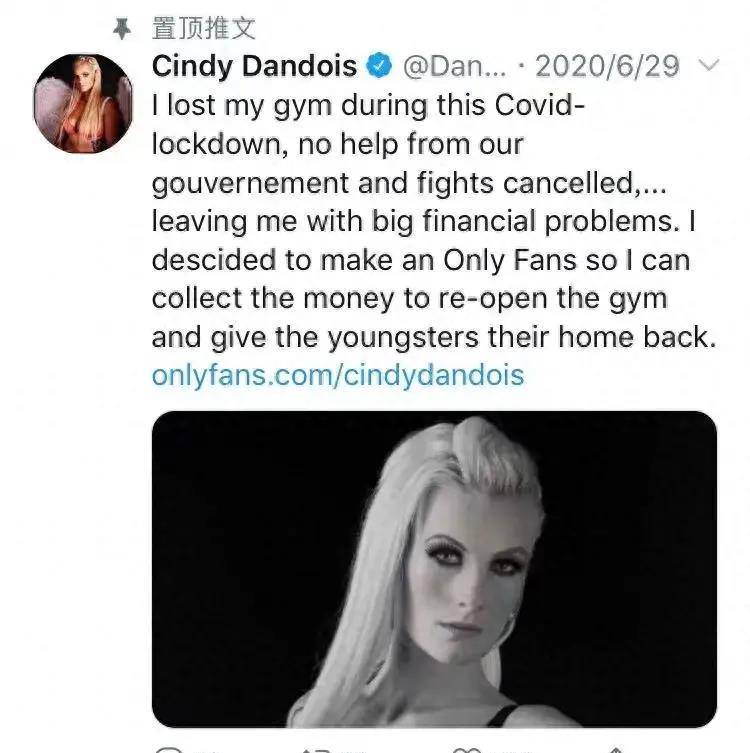Open the @Dan... handle

click(455, 66)
